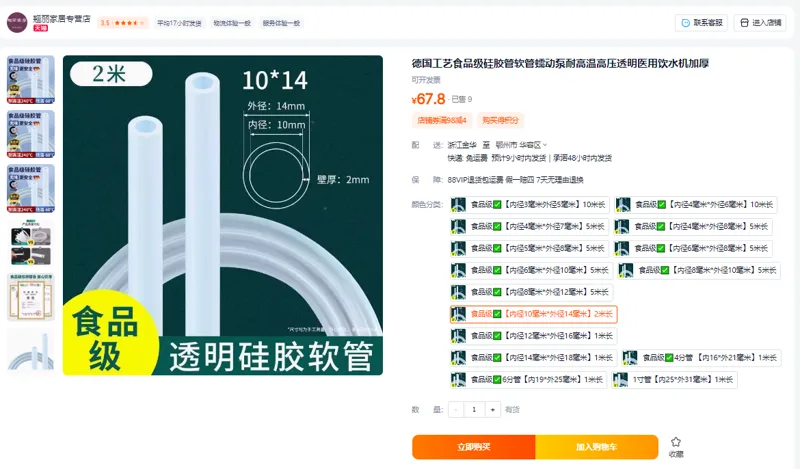Image resolution: width=800 pixels, height=469 pixels.
Task: Click the 联系客服 customer service button
Action: pyautogui.click(x=702, y=22)
